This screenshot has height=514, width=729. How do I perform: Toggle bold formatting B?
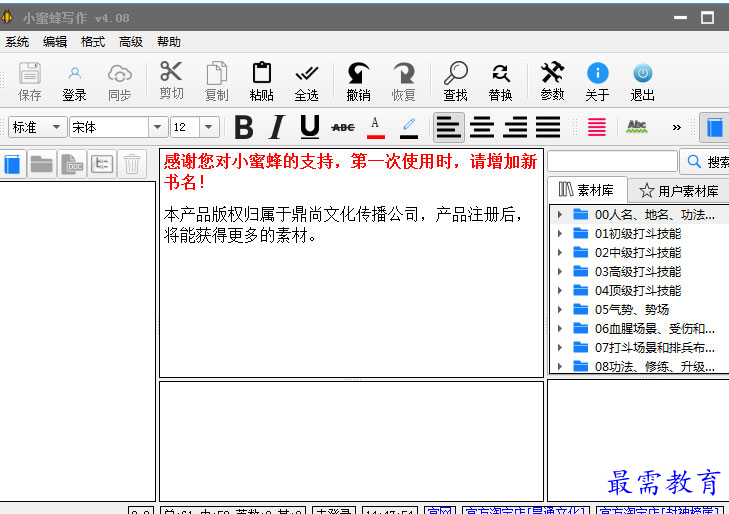244,127
